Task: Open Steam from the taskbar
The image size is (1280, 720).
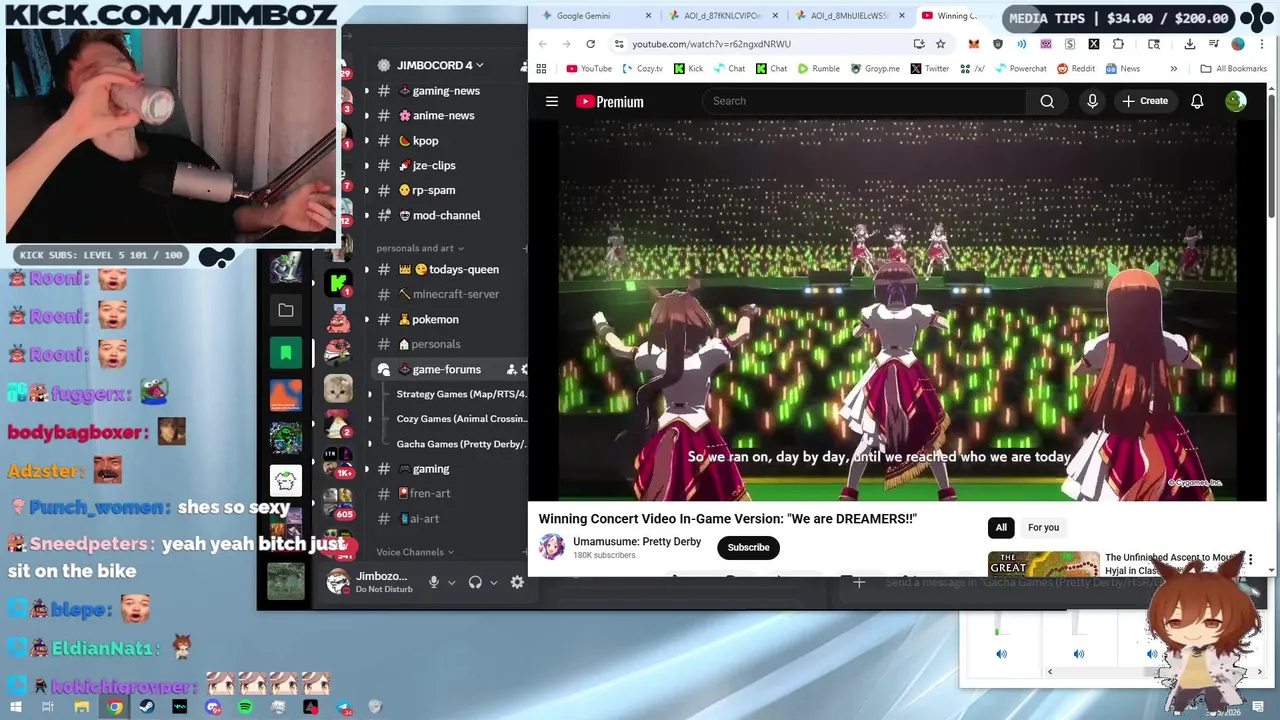Action: (x=147, y=707)
